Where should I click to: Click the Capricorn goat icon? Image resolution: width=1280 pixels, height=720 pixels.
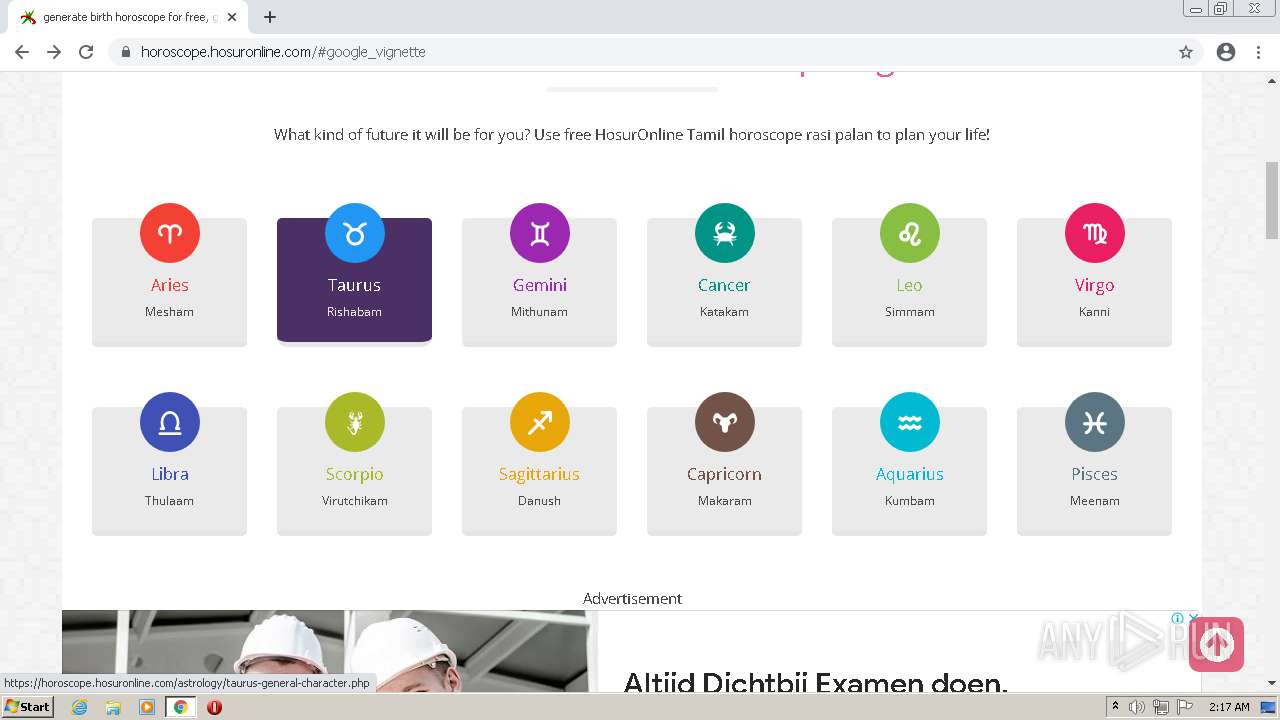725,422
